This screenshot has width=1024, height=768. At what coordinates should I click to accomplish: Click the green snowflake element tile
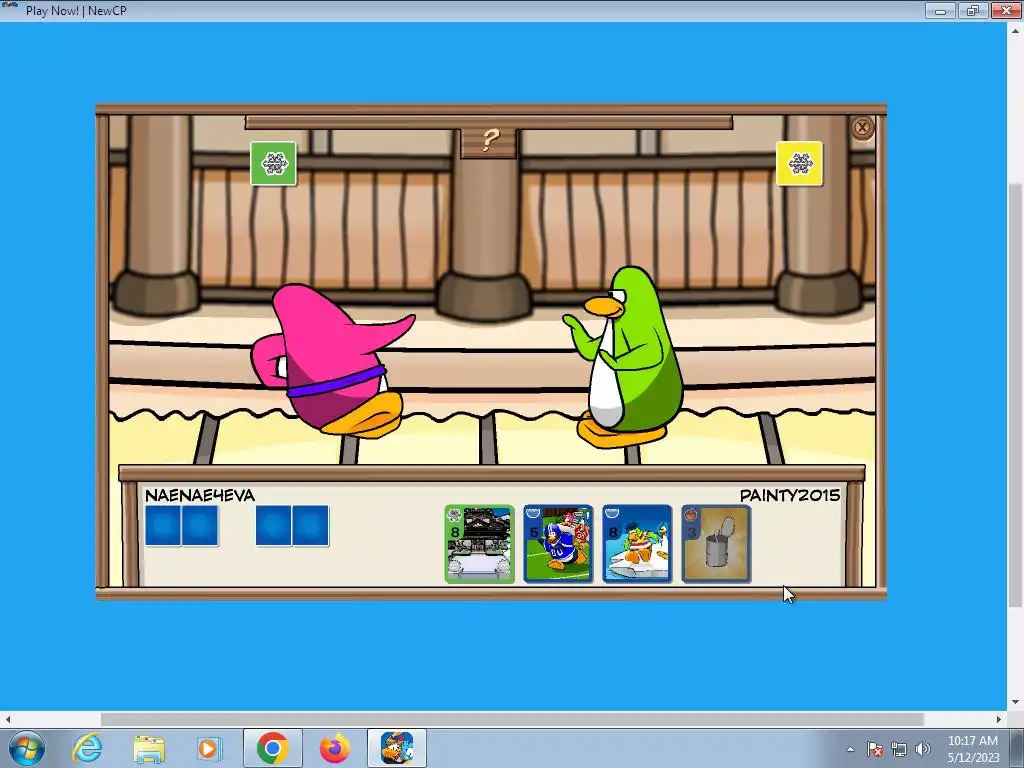[274, 163]
